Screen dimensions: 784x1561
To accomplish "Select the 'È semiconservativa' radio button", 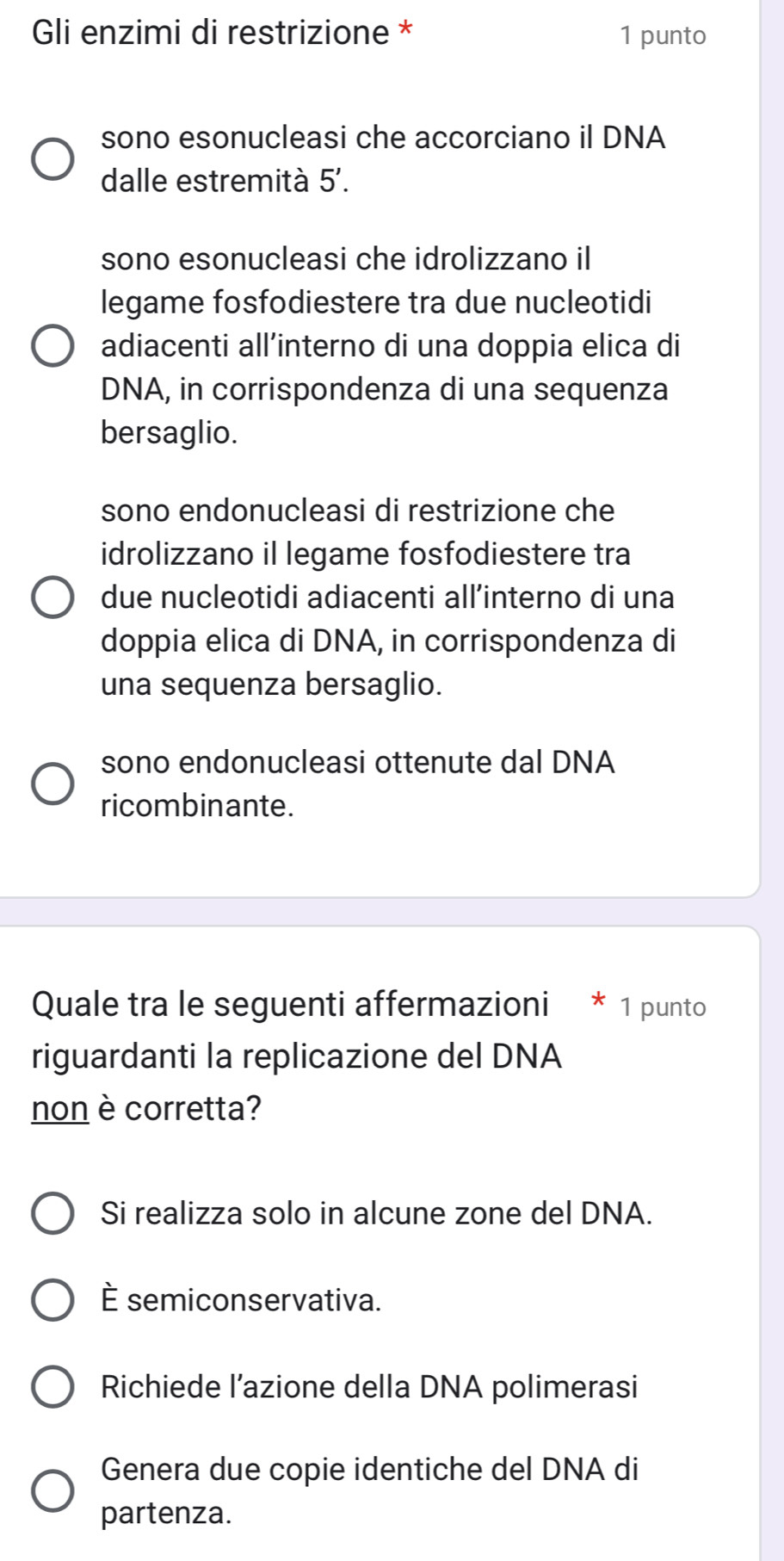I will click(x=52, y=1300).
